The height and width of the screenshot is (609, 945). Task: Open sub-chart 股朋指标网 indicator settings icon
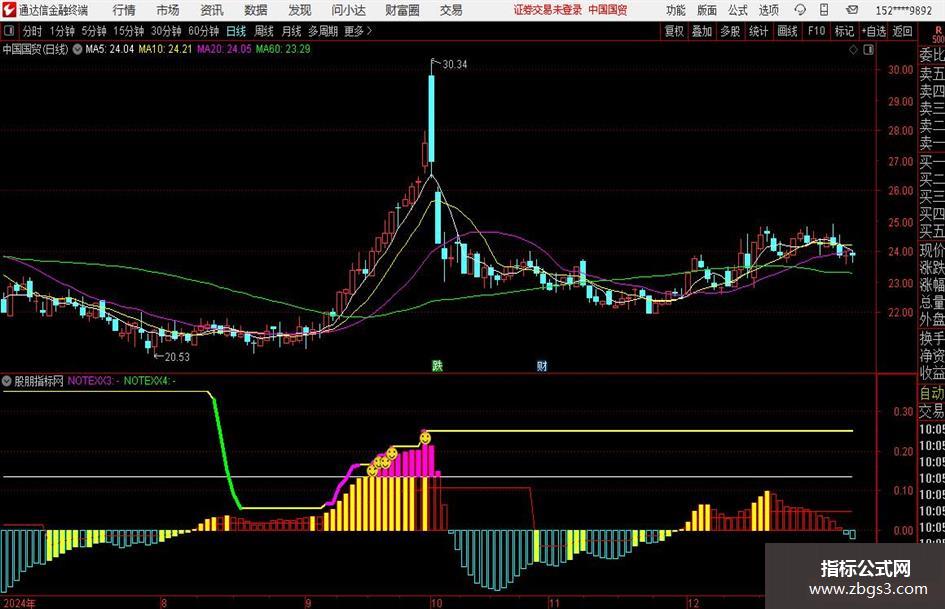click(7, 381)
